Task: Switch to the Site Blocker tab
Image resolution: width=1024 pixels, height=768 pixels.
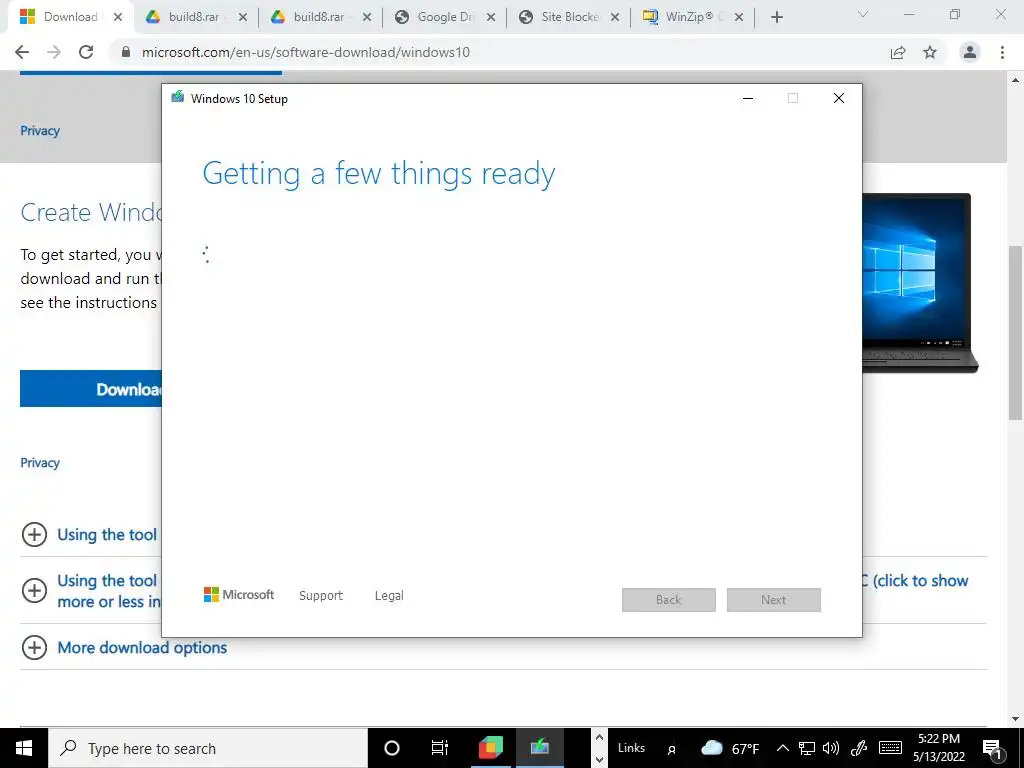Action: point(568,17)
